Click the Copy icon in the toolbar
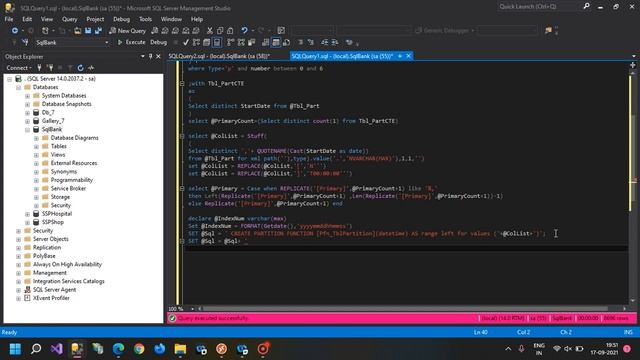 [220, 31]
